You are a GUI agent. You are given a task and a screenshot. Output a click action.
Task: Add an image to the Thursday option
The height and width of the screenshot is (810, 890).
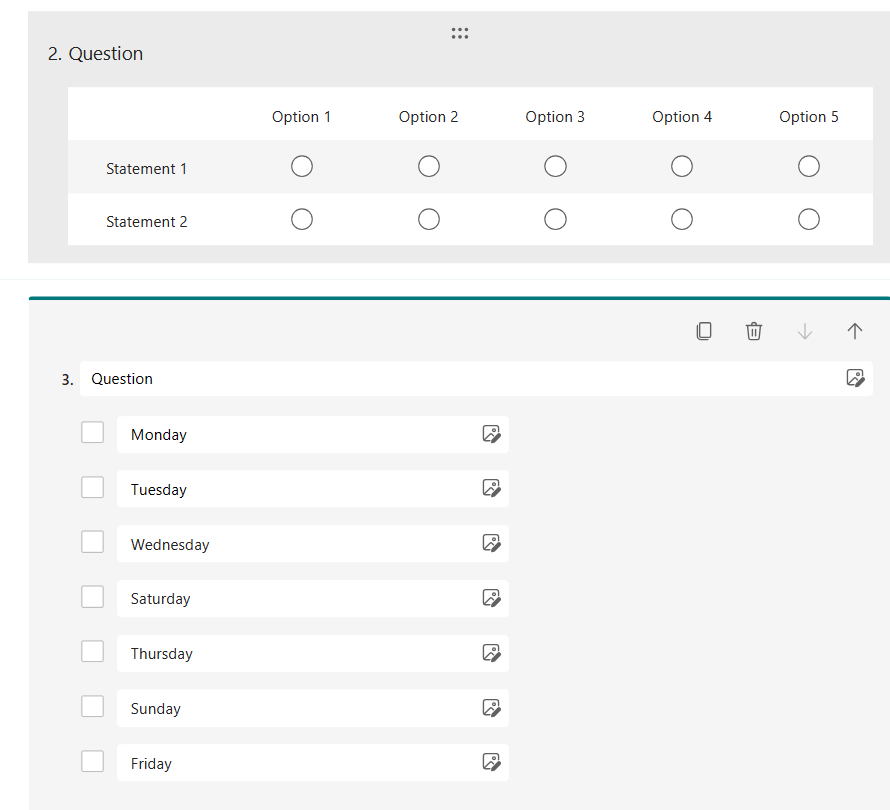coord(491,652)
